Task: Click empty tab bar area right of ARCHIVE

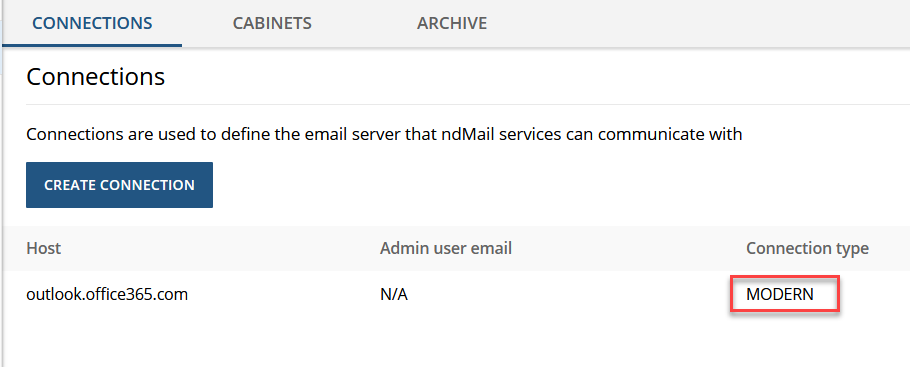Action: point(696,23)
